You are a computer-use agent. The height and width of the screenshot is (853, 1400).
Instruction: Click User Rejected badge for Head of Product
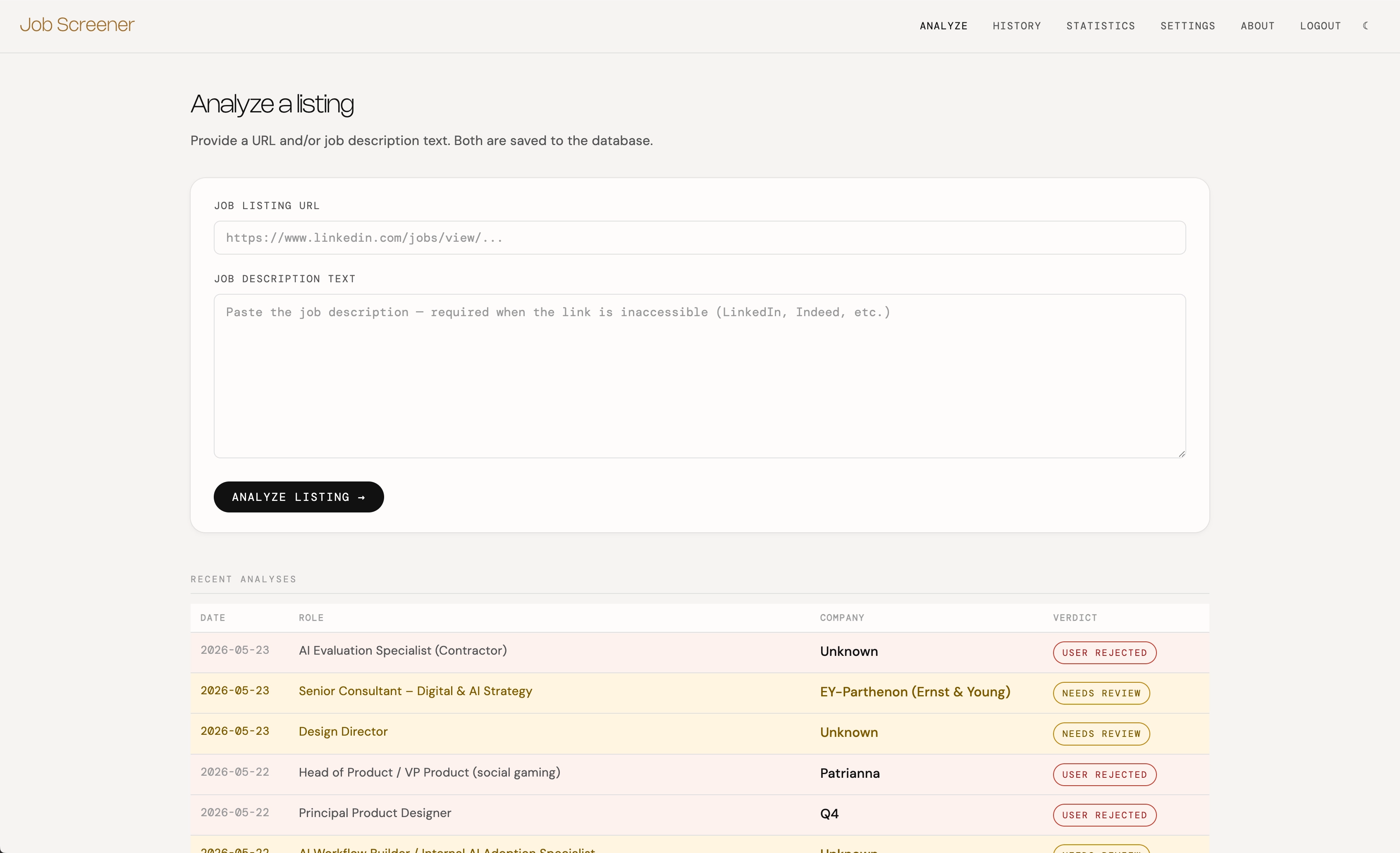[x=1104, y=774]
